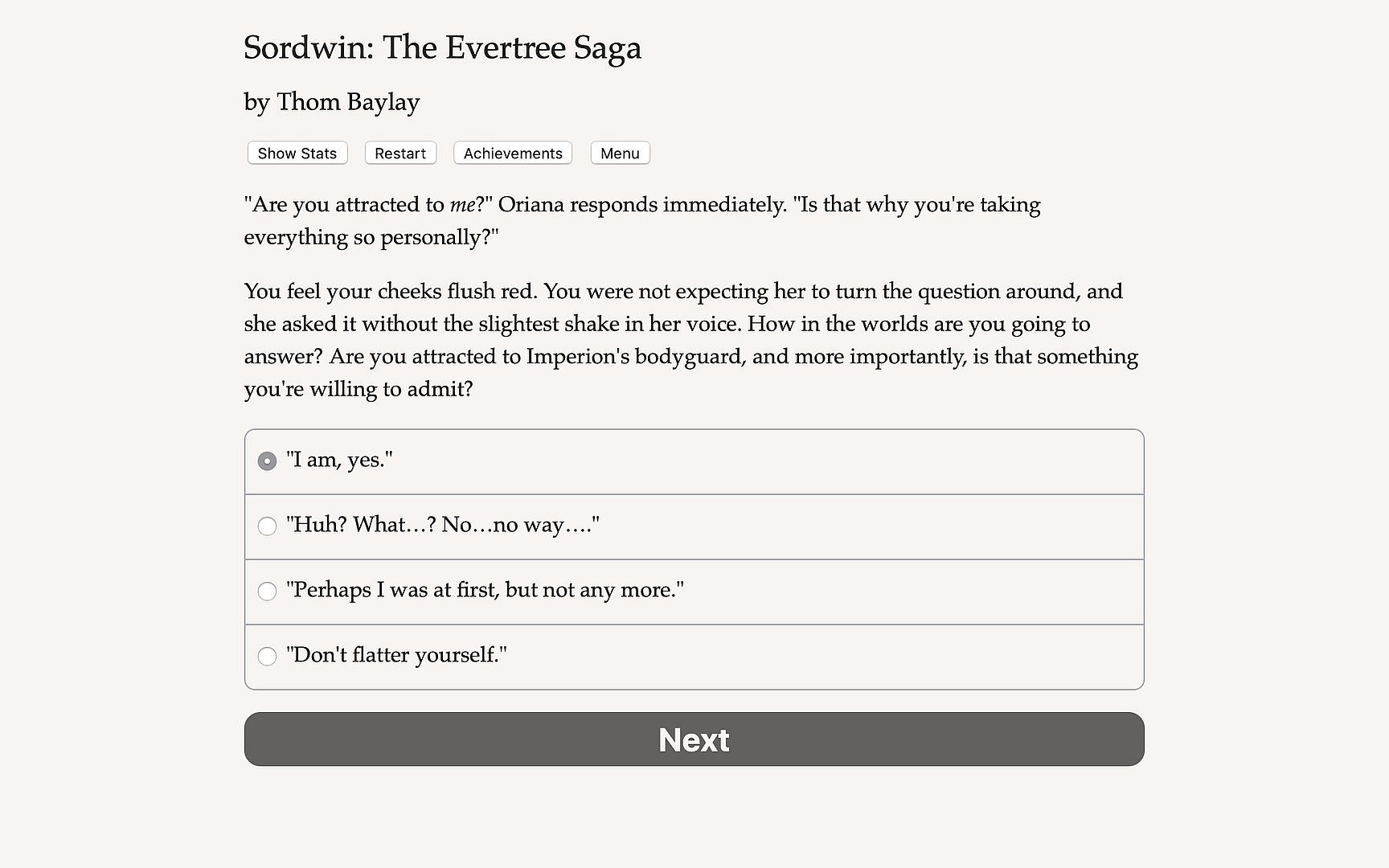
Task: Open the Show Stats screen
Action: 297,154
